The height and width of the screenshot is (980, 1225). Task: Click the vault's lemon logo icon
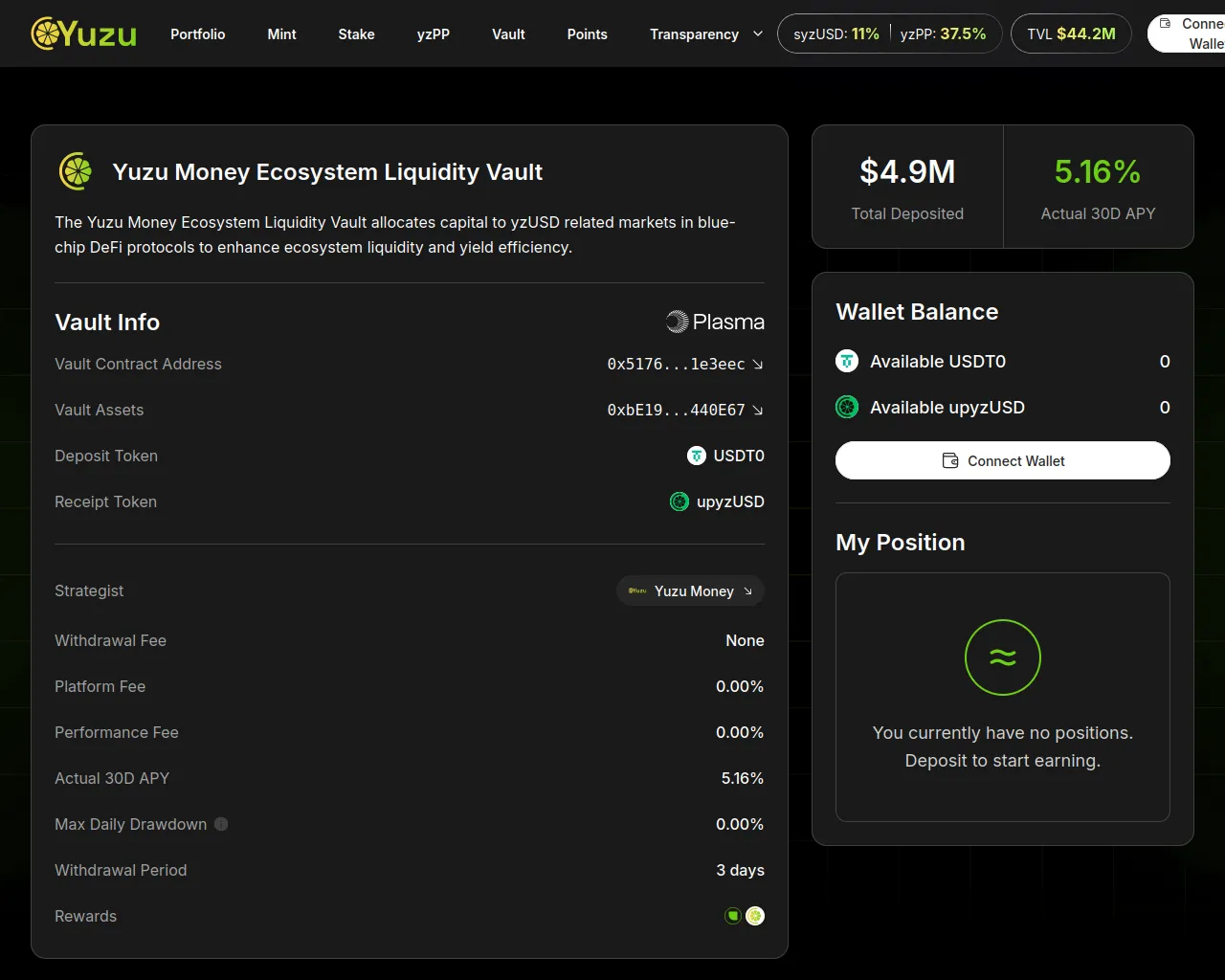(x=77, y=172)
